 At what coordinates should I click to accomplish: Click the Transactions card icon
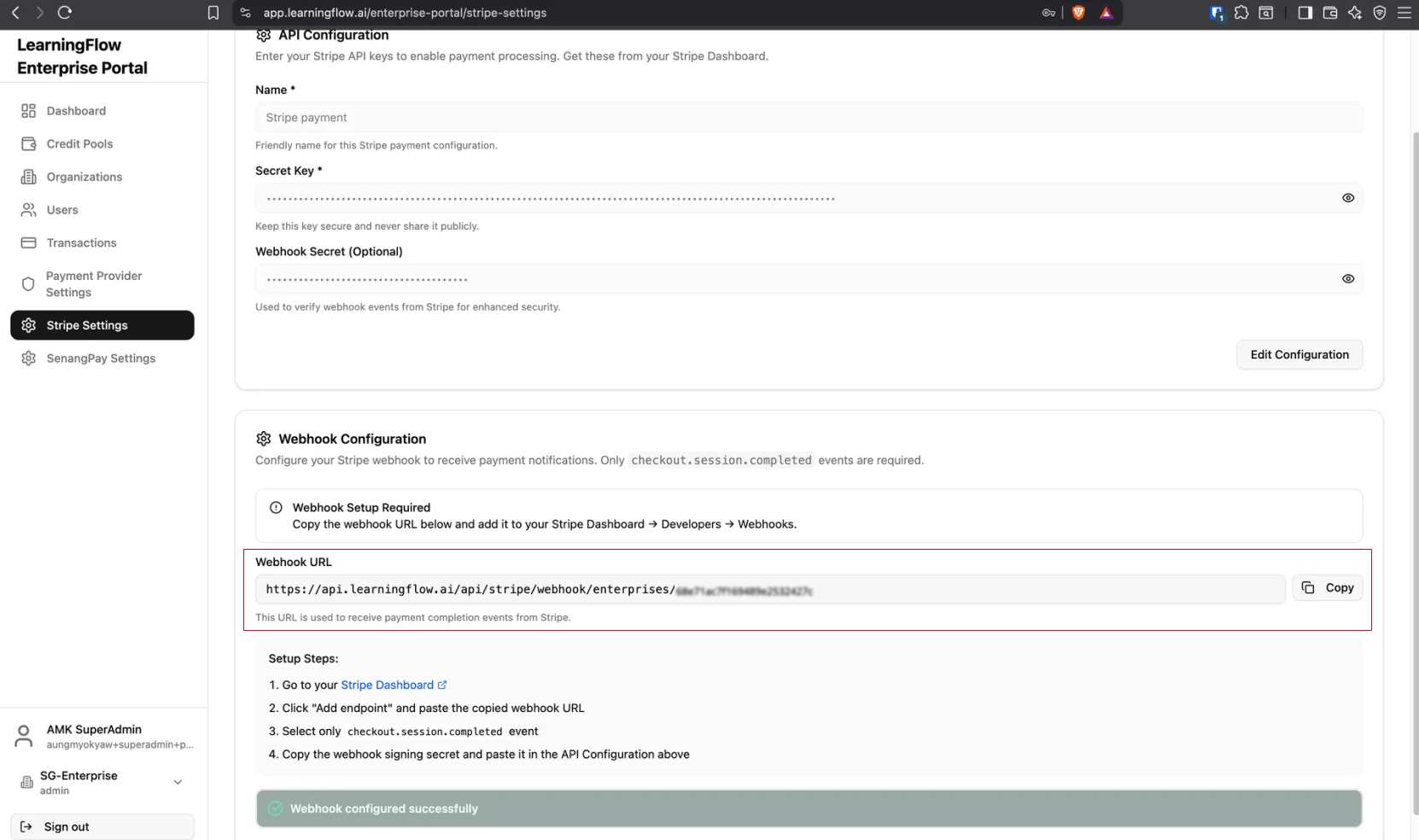tap(28, 242)
